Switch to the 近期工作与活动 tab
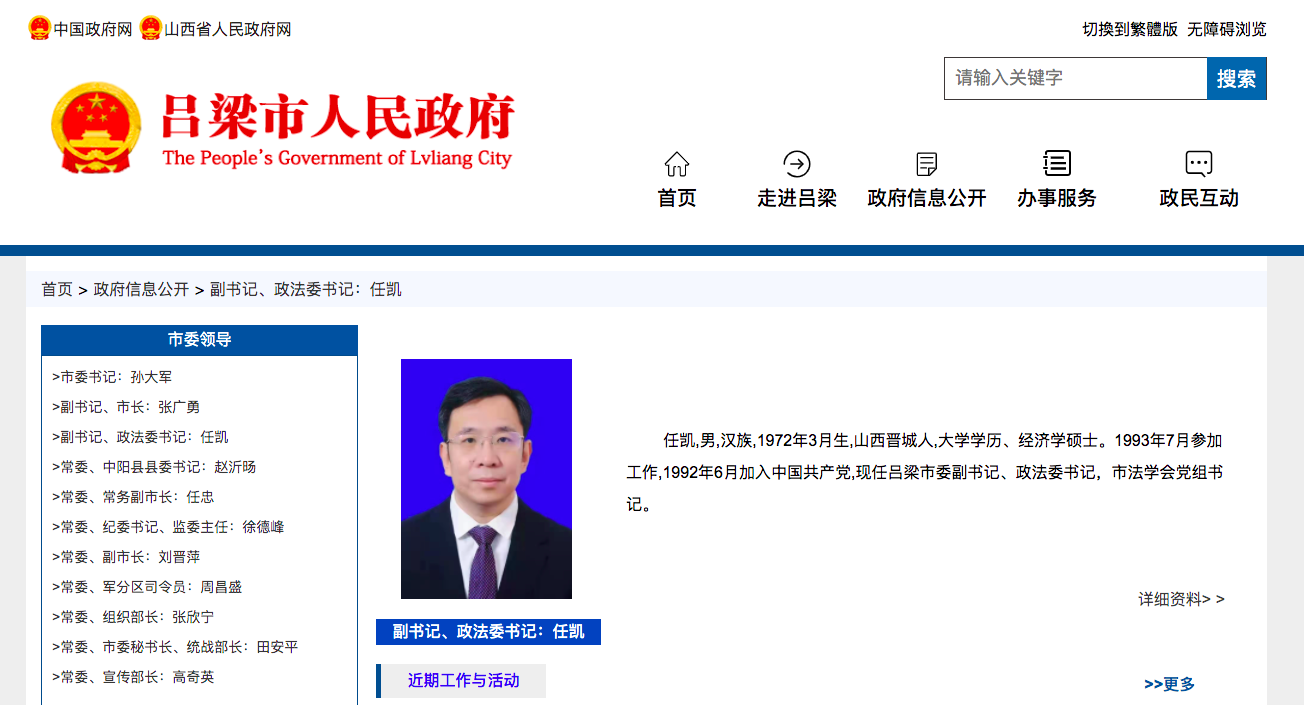The image size is (1304, 705). pos(463,680)
